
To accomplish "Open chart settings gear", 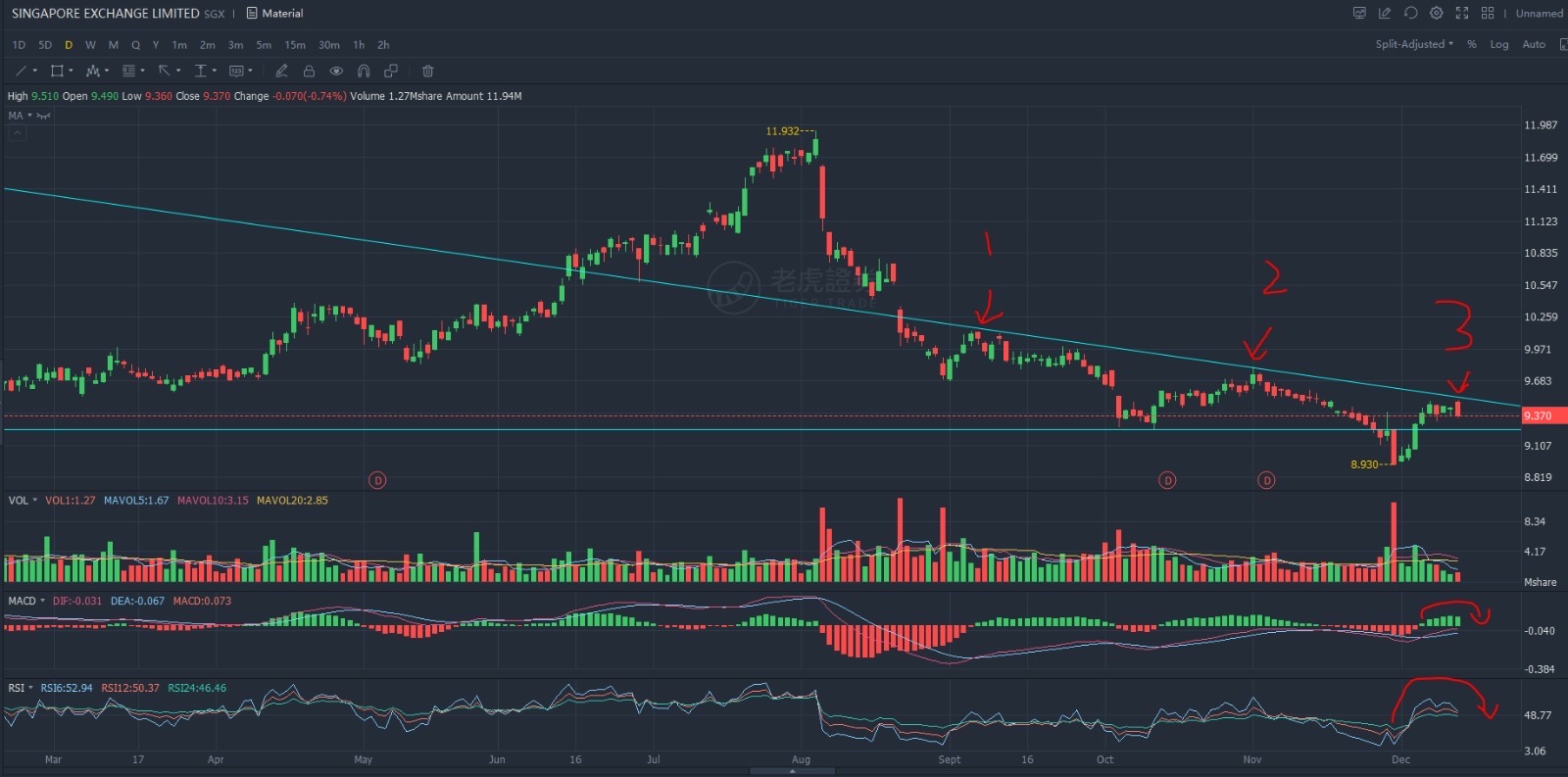I will (x=1436, y=13).
